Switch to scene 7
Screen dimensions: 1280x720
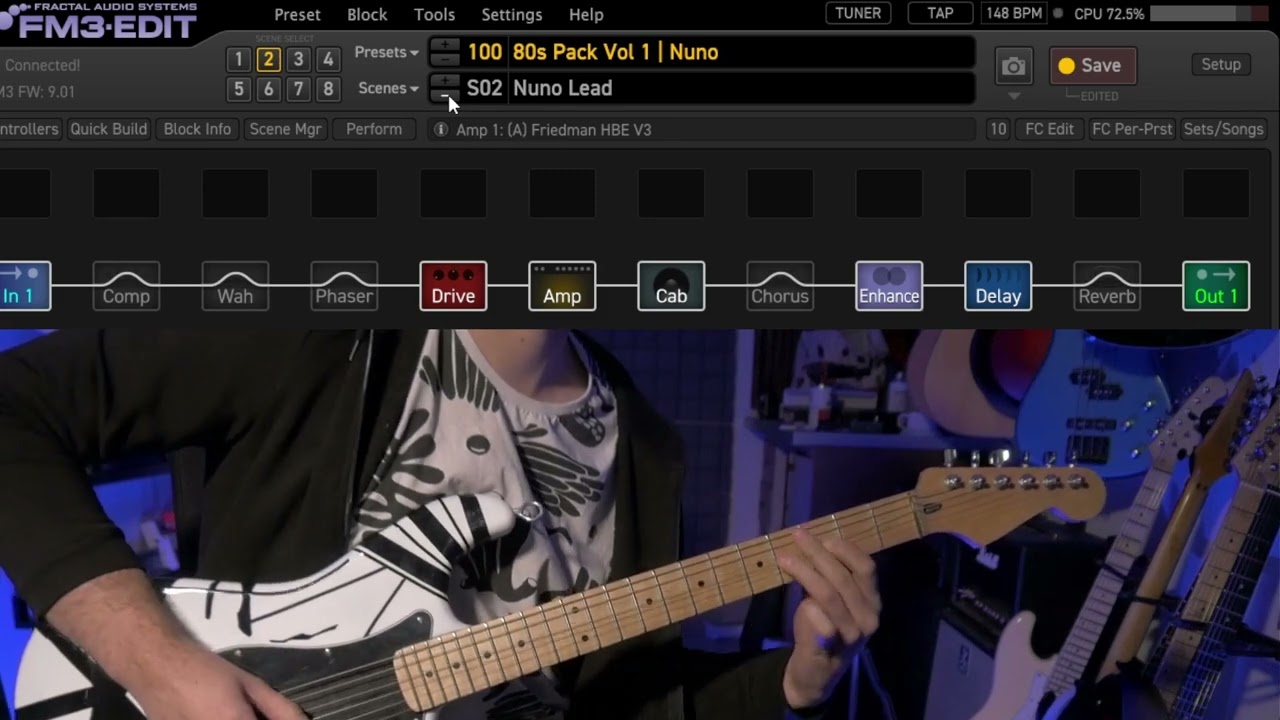click(x=298, y=90)
